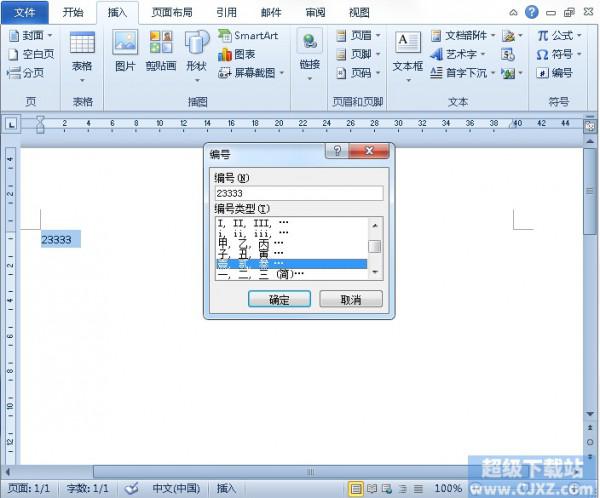The width and height of the screenshot is (600, 498).
Task: Click the 编号 number input field
Action: point(299,193)
